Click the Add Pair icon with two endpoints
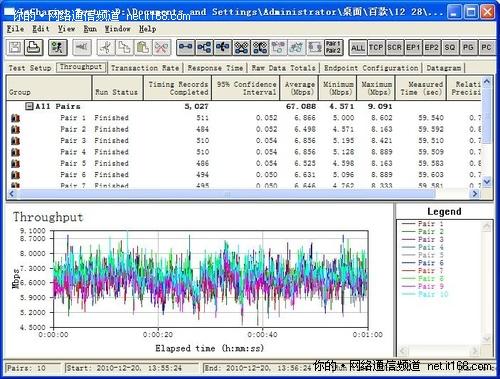 coord(185,47)
